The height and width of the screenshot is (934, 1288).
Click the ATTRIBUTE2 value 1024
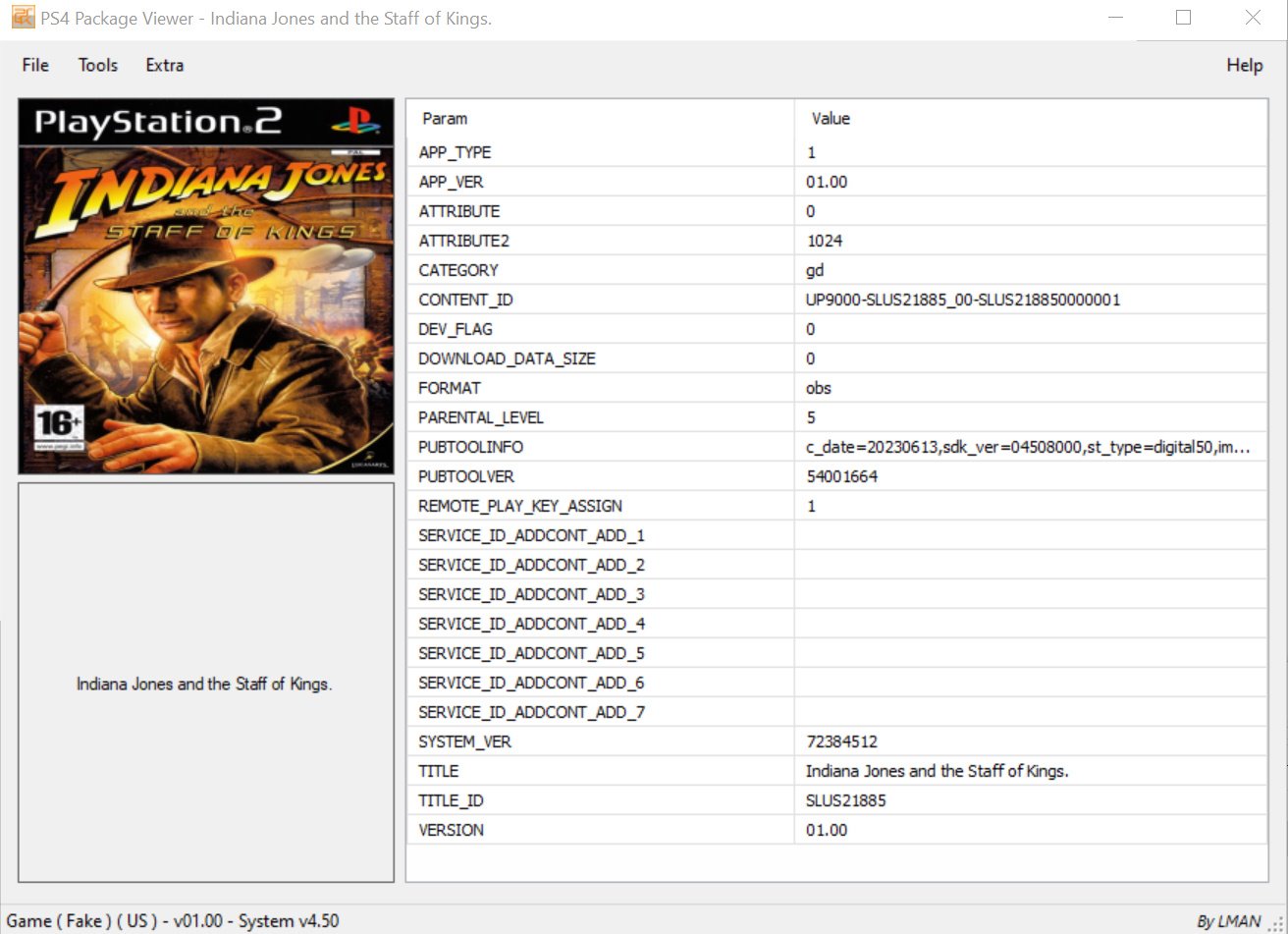tap(825, 241)
